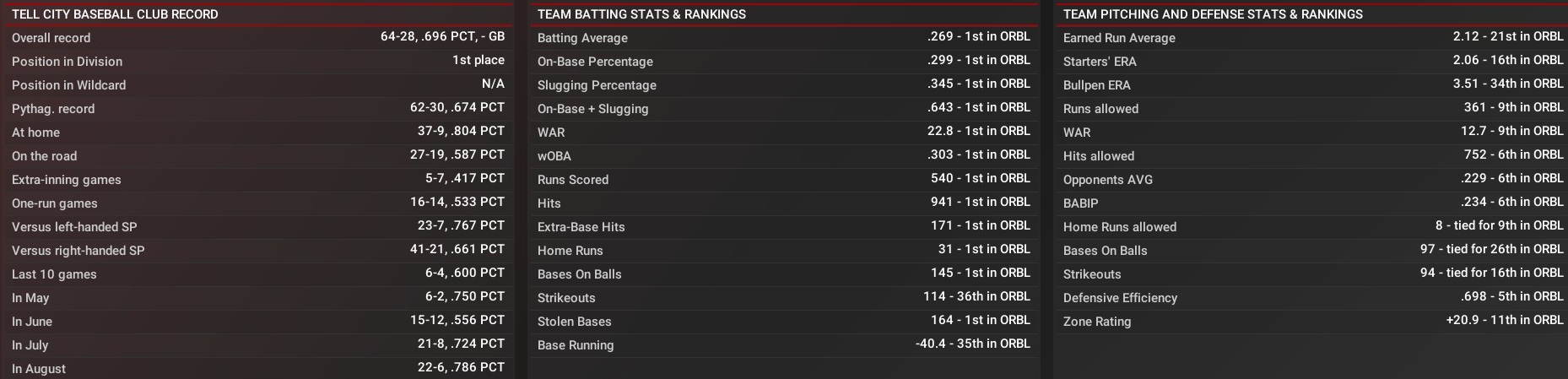Select the Stolen Bases row
This screenshot has height=379, width=1568.
pyautogui.click(x=783, y=322)
